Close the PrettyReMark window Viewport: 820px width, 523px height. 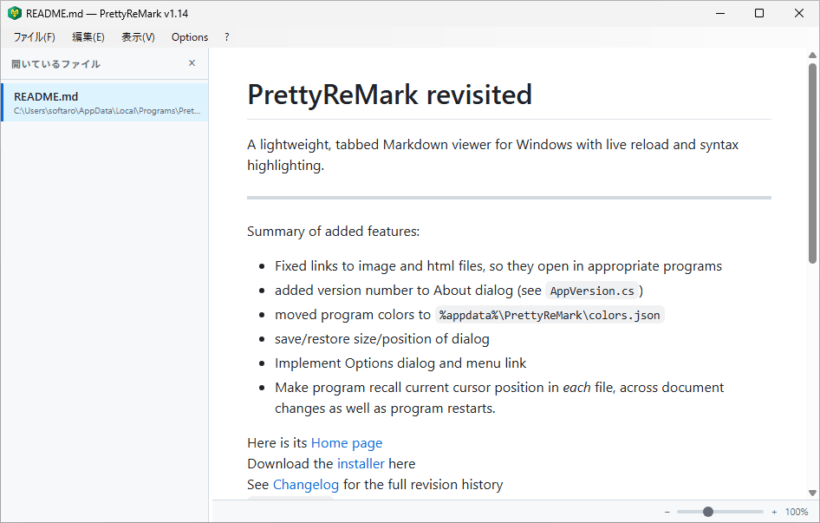(x=799, y=13)
